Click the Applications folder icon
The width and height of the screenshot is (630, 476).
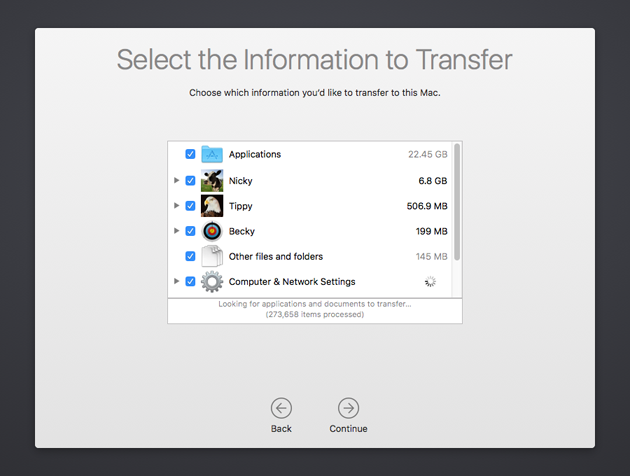[212, 154]
